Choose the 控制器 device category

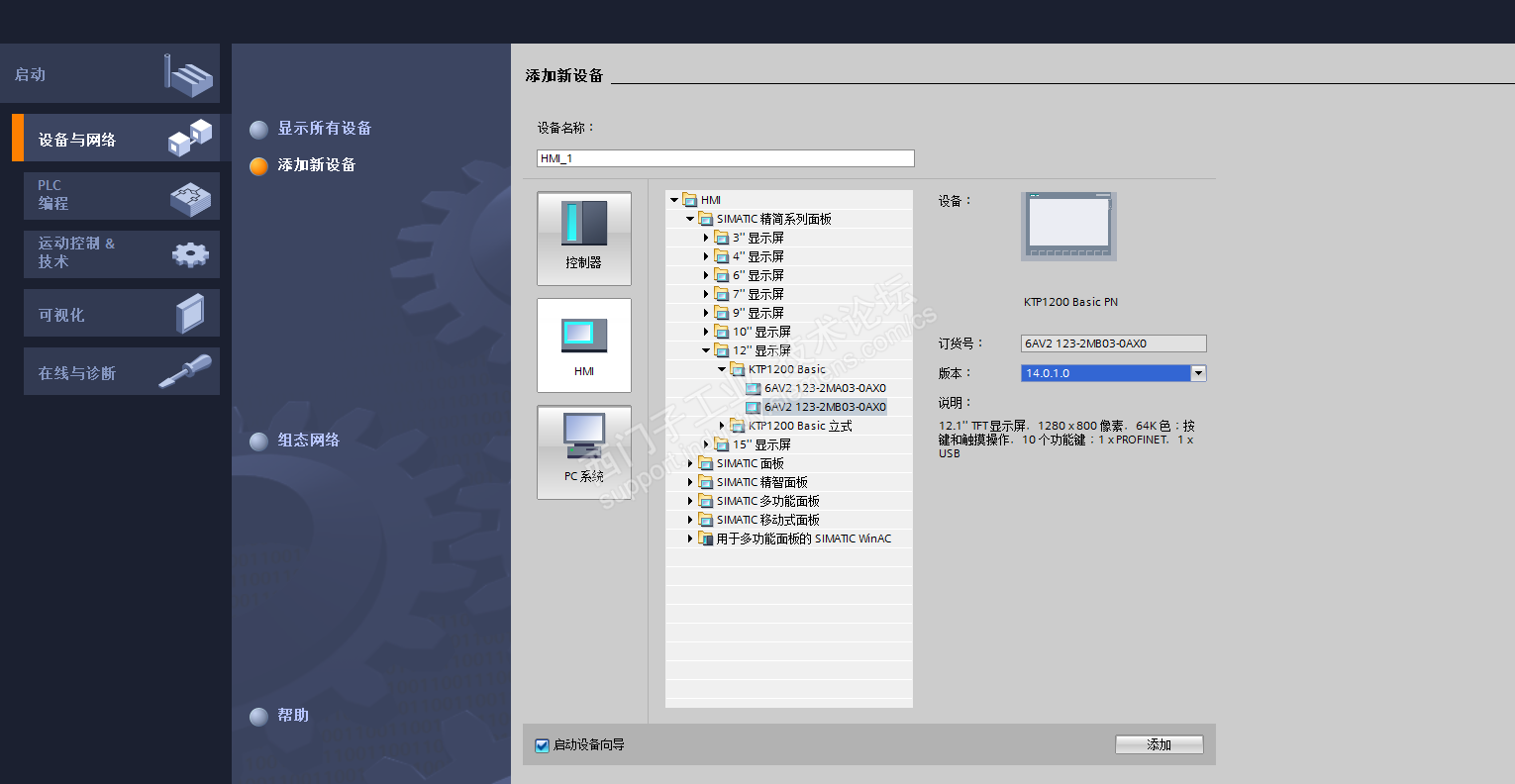[x=584, y=239]
